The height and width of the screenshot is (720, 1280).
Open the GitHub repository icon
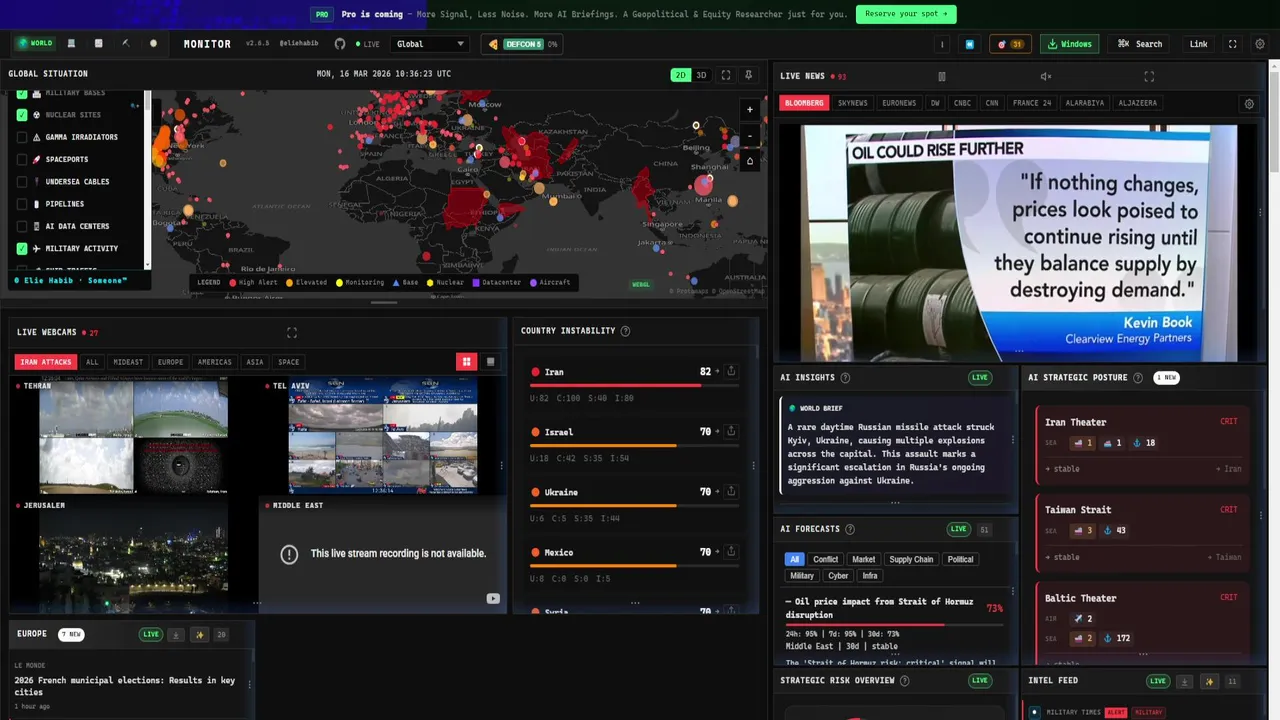(x=340, y=44)
